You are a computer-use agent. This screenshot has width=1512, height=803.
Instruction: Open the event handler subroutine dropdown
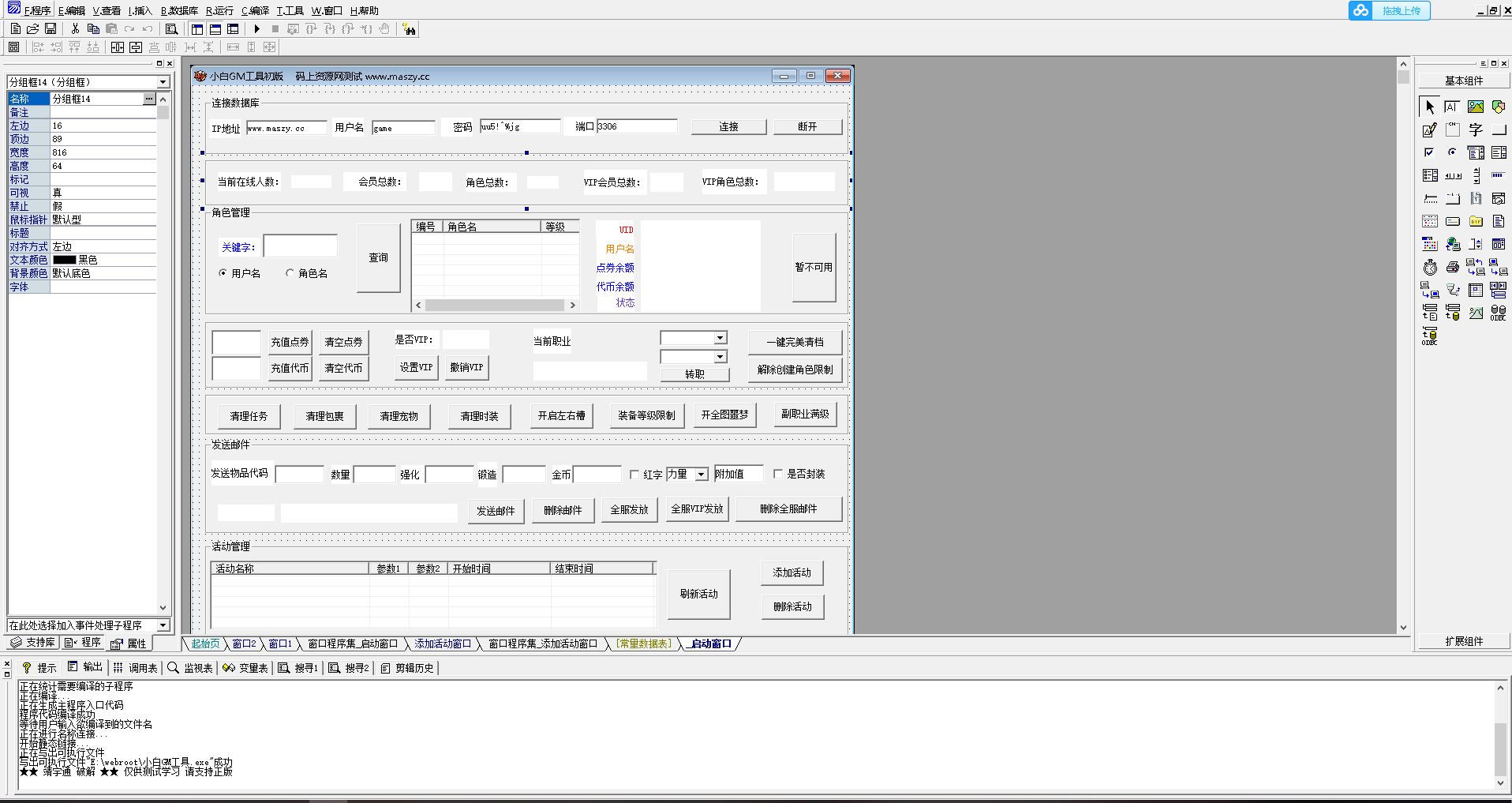[163, 625]
